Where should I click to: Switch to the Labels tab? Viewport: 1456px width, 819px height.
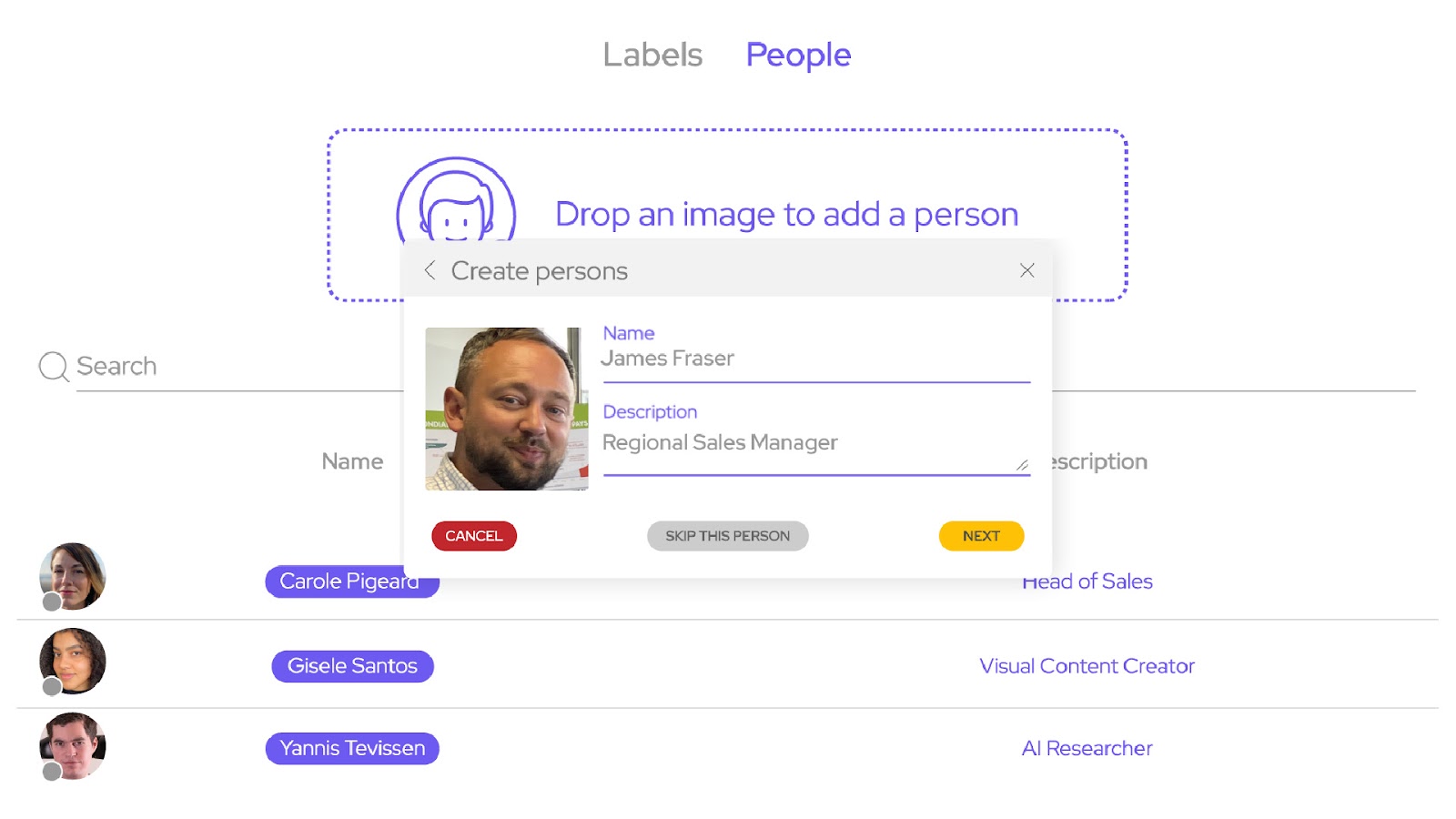click(652, 55)
